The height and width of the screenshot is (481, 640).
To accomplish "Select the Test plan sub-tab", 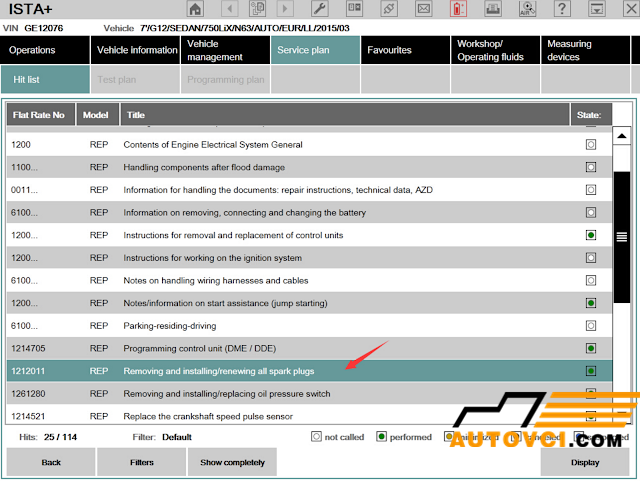I will (x=135, y=80).
